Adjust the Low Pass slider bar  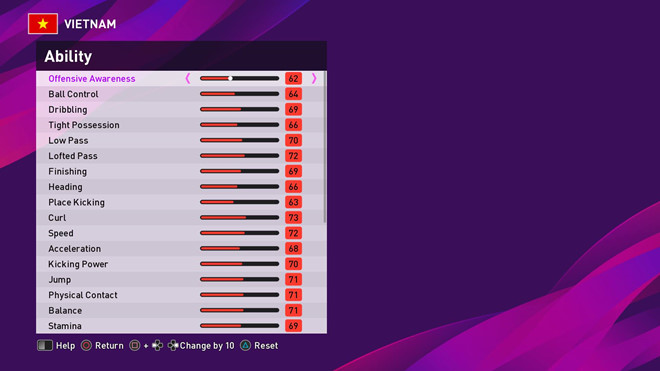point(240,140)
